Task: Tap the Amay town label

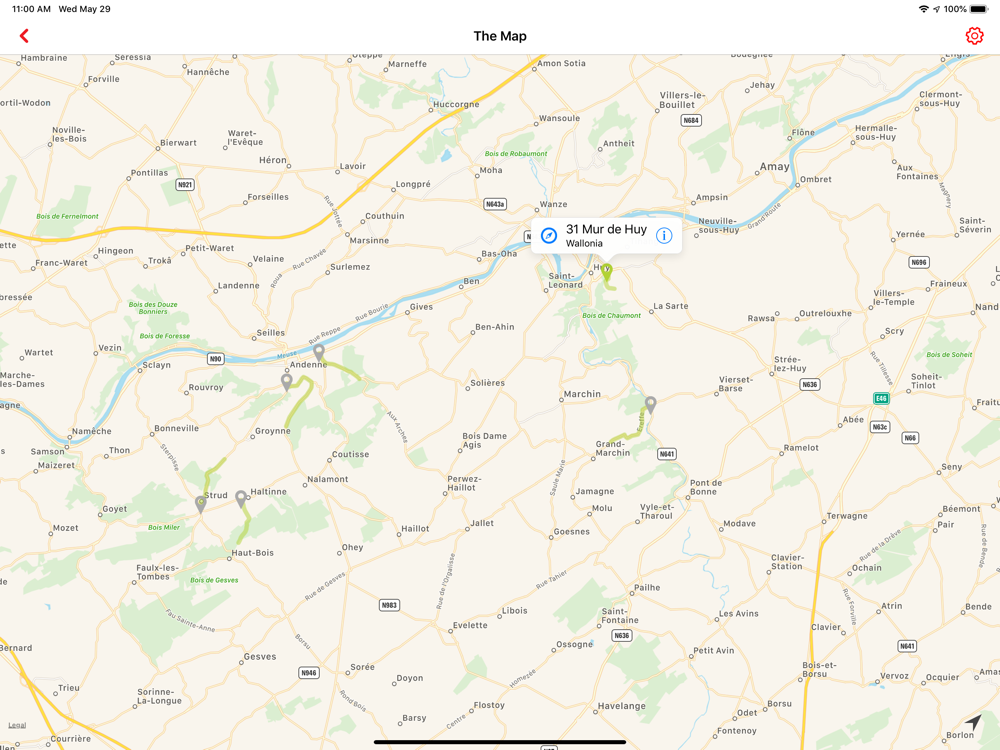Action: 774,166
